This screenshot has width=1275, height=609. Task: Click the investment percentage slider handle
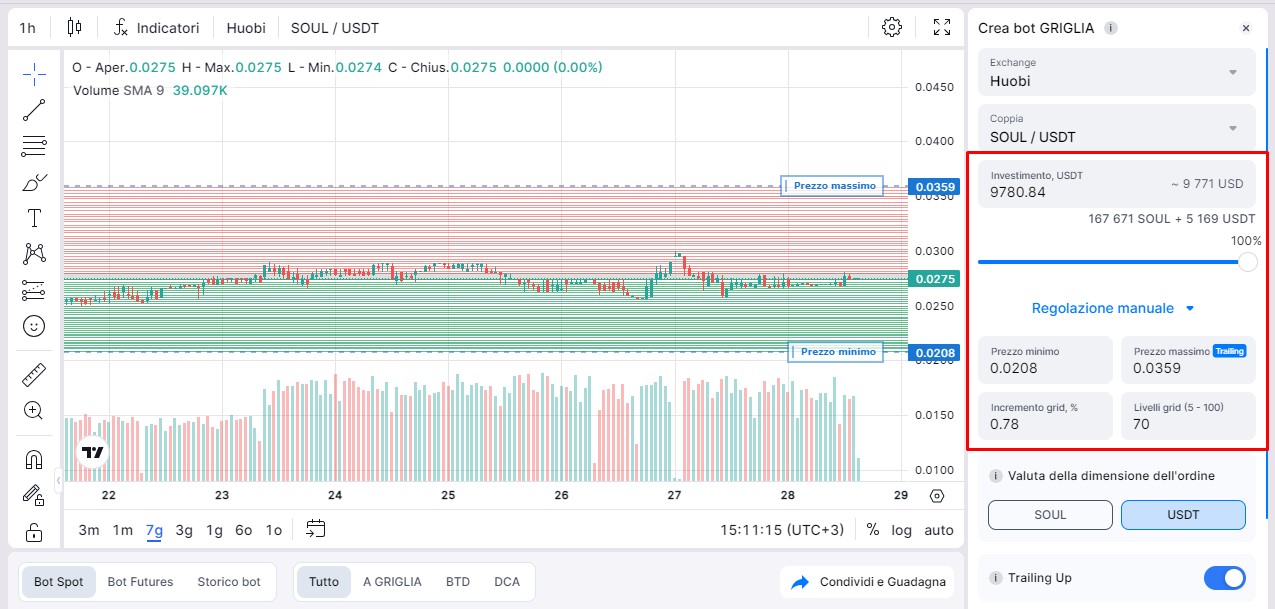[x=1247, y=262]
